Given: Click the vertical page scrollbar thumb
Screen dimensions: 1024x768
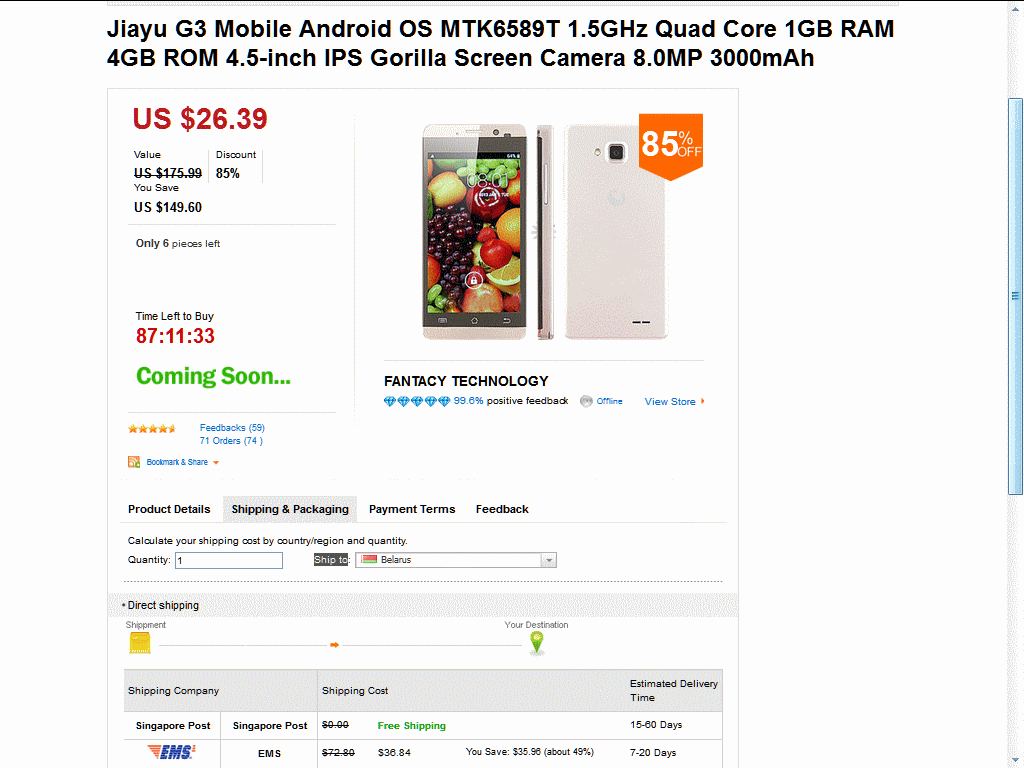Looking at the screenshot, I should [x=1015, y=296].
